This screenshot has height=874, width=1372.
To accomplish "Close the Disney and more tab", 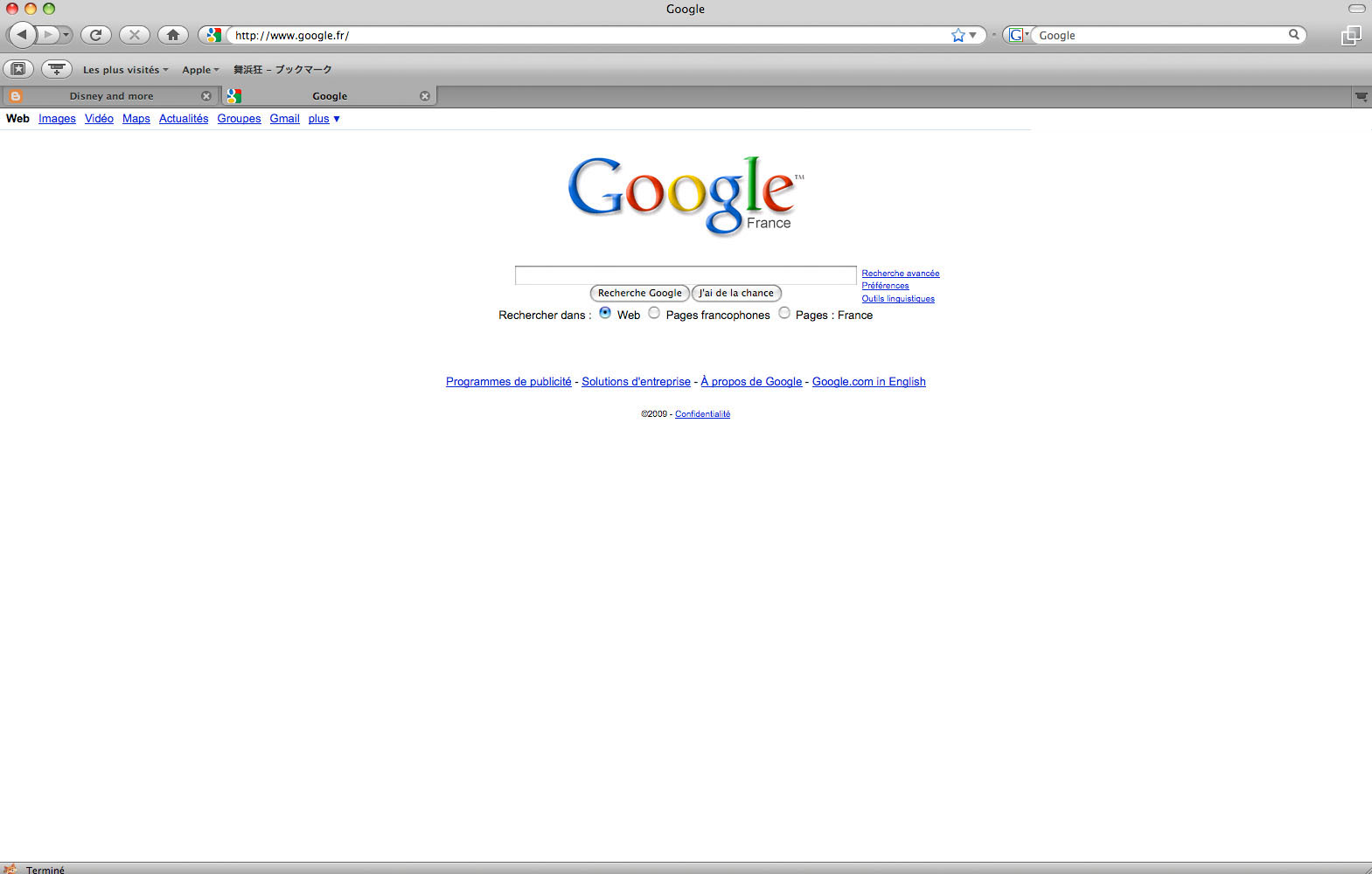I will [206, 96].
